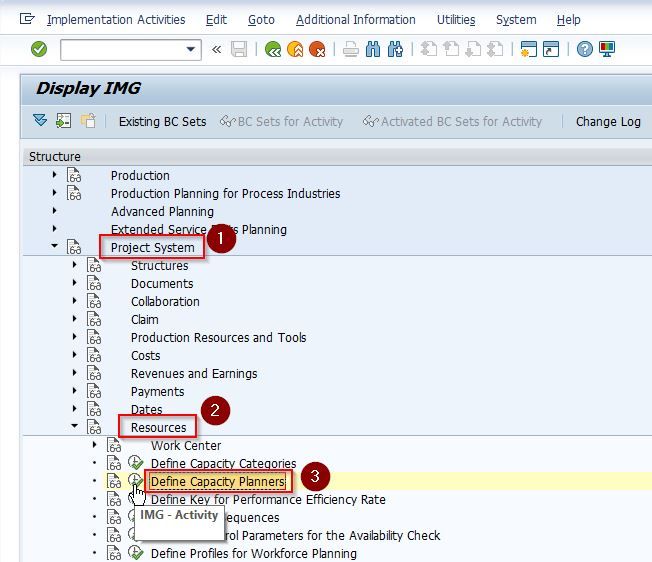This screenshot has height=562, width=652.
Task: Click the Structure column header
Action: pyautogui.click(x=54, y=157)
